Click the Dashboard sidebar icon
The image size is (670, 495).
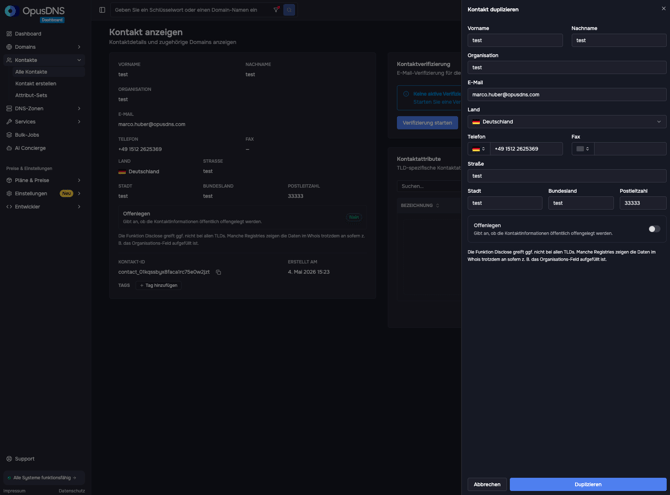tap(9, 34)
